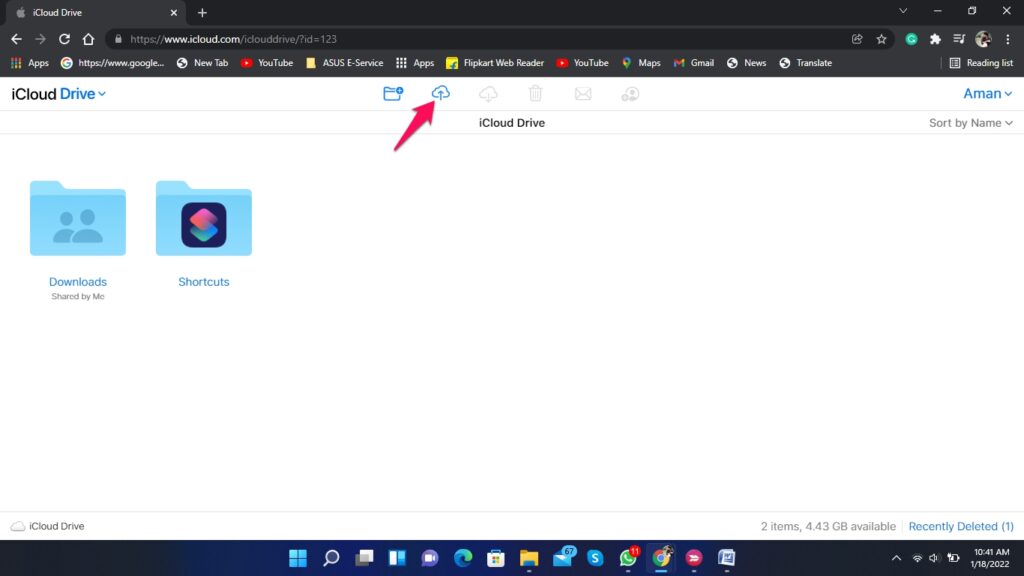This screenshot has width=1024, height=576.
Task: Open Recently Deleted items
Action: tap(960, 525)
